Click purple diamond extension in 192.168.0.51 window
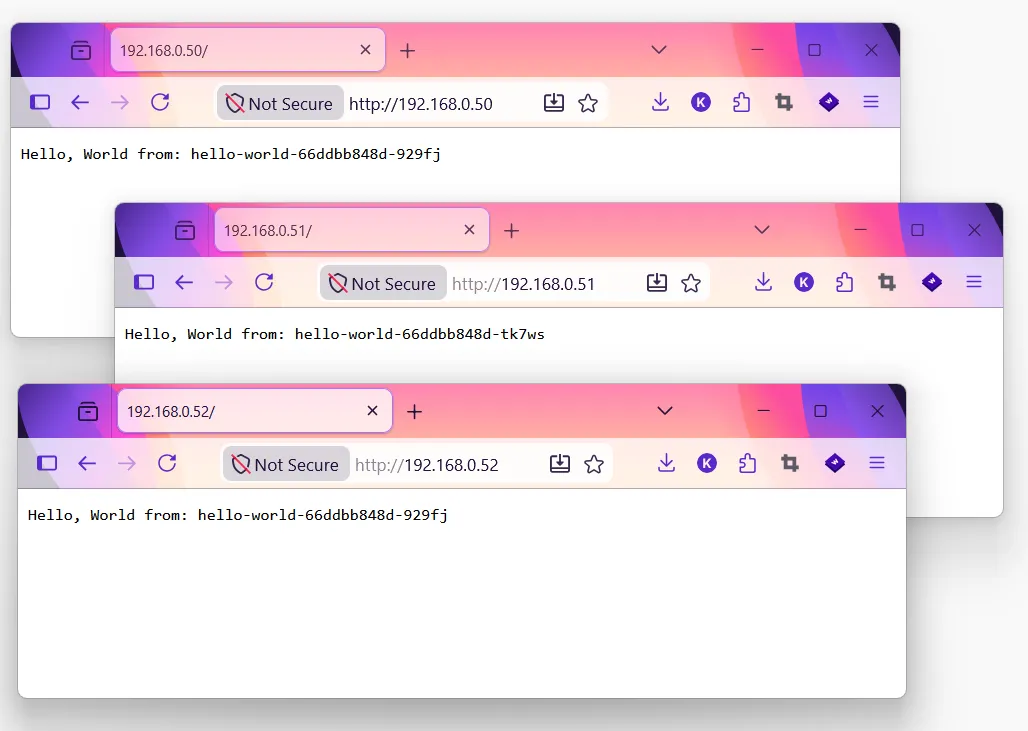 pyautogui.click(x=932, y=283)
